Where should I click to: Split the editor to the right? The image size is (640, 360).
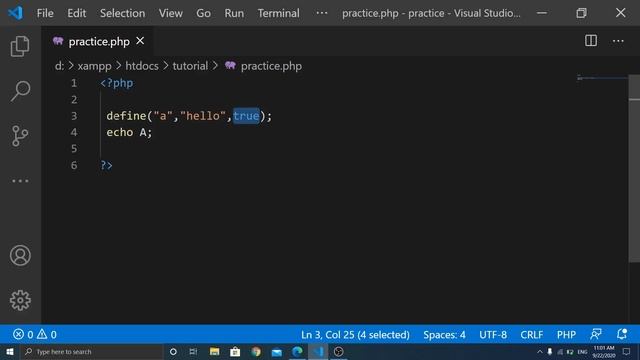(x=591, y=41)
